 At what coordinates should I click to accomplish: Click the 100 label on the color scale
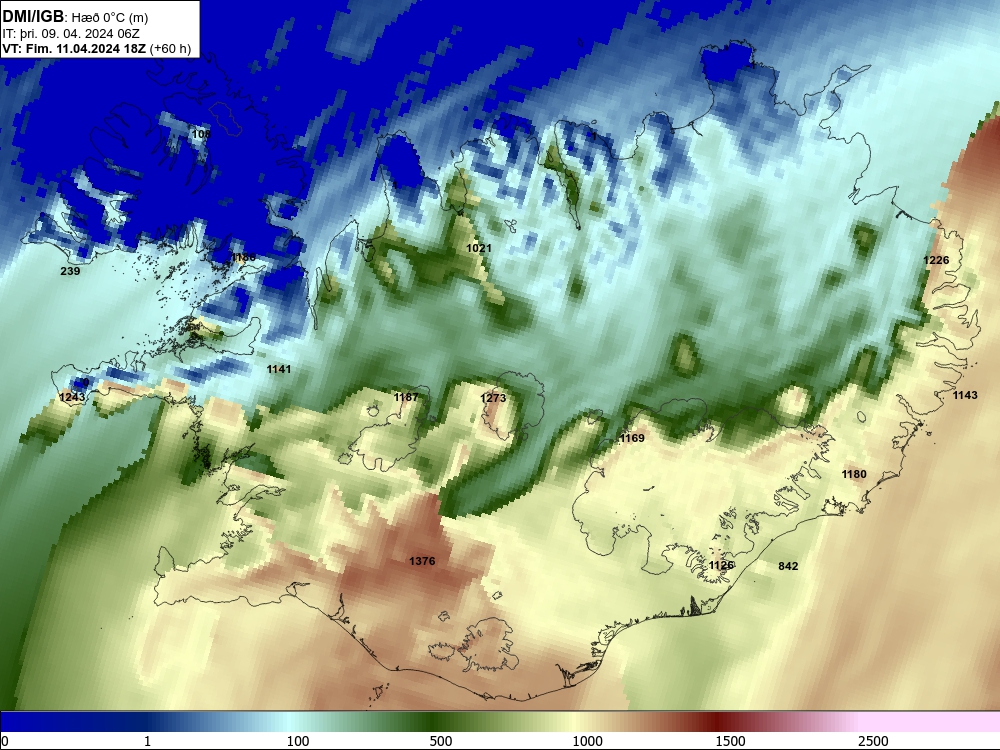298,741
